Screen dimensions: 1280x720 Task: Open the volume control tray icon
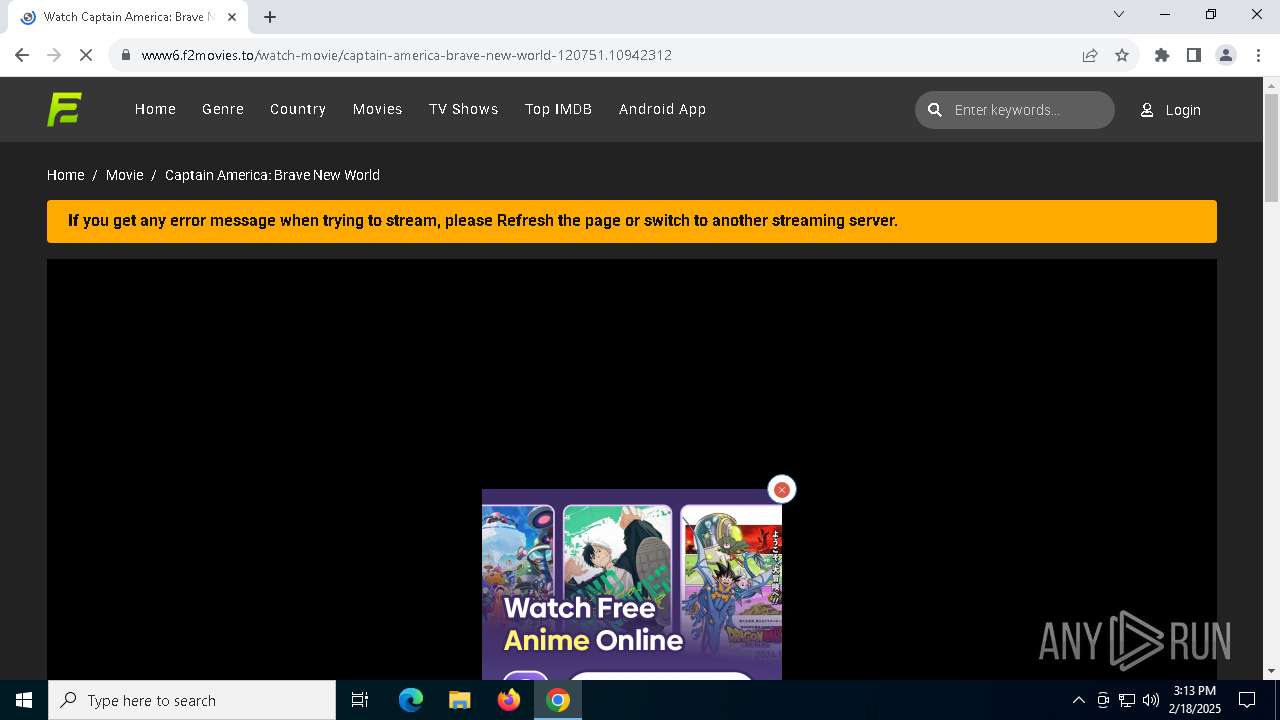pyautogui.click(x=1151, y=700)
